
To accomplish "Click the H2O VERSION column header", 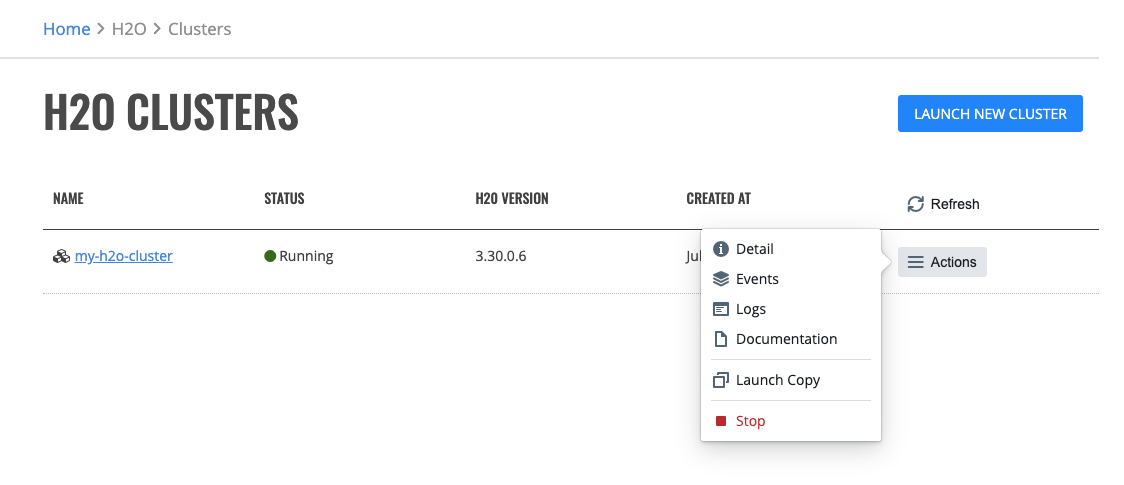I will click(x=512, y=198).
